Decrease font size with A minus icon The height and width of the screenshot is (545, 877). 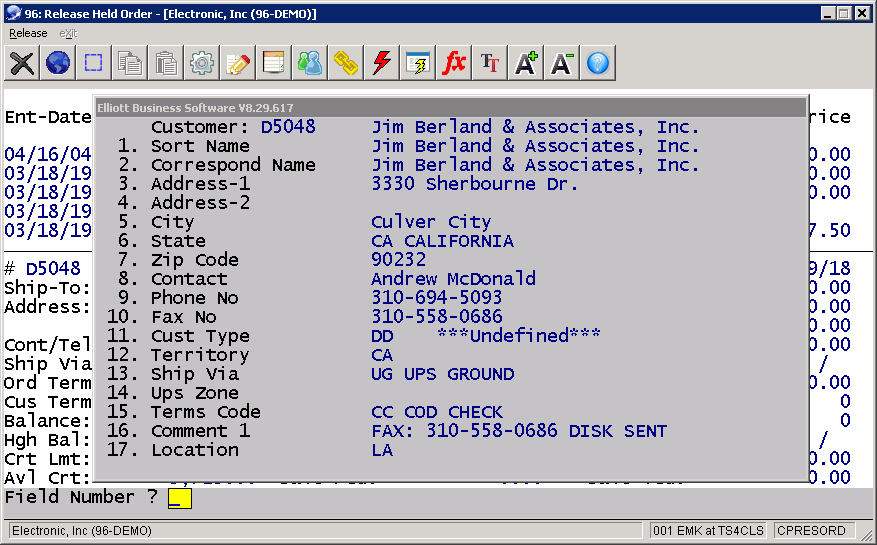(561, 63)
